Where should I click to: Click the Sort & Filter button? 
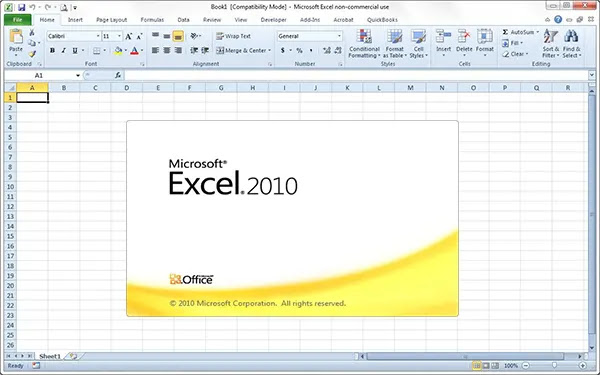[551, 44]
